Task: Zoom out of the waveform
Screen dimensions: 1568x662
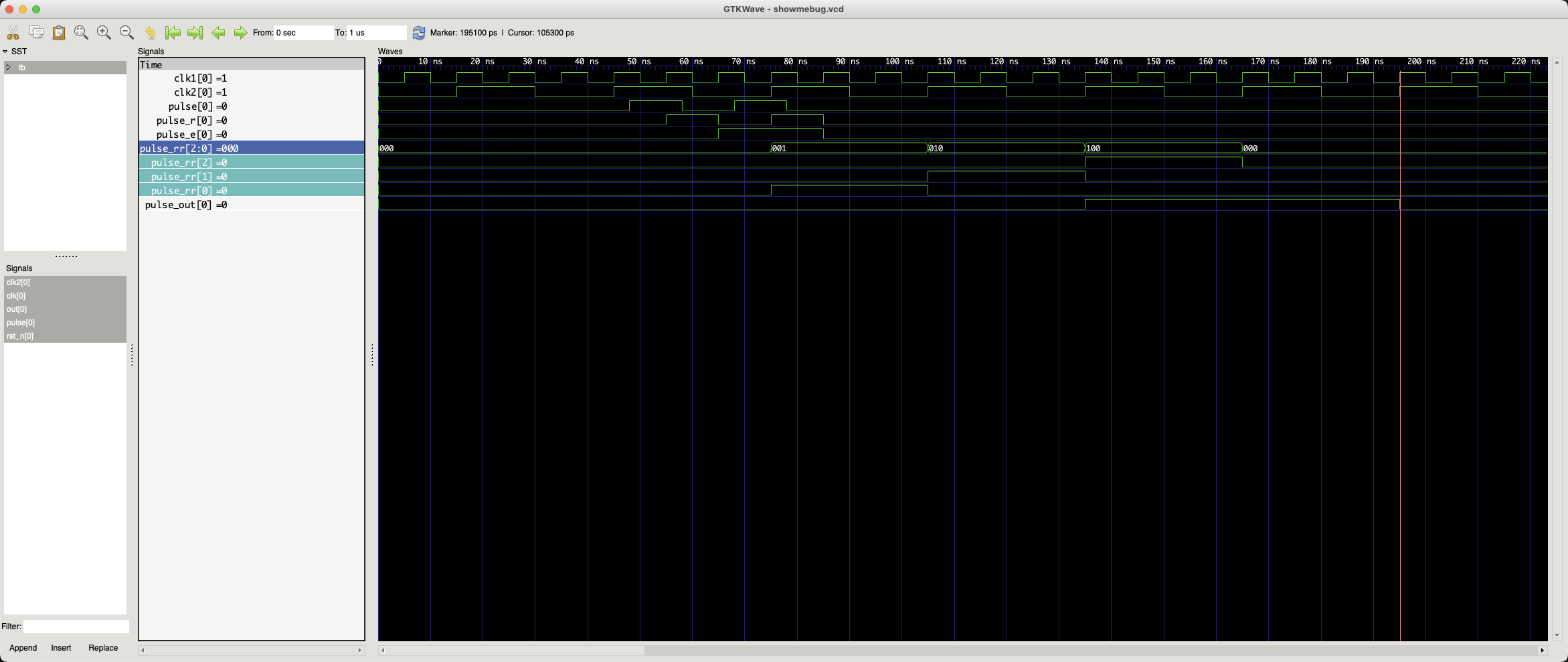Action: click(126, 32)
